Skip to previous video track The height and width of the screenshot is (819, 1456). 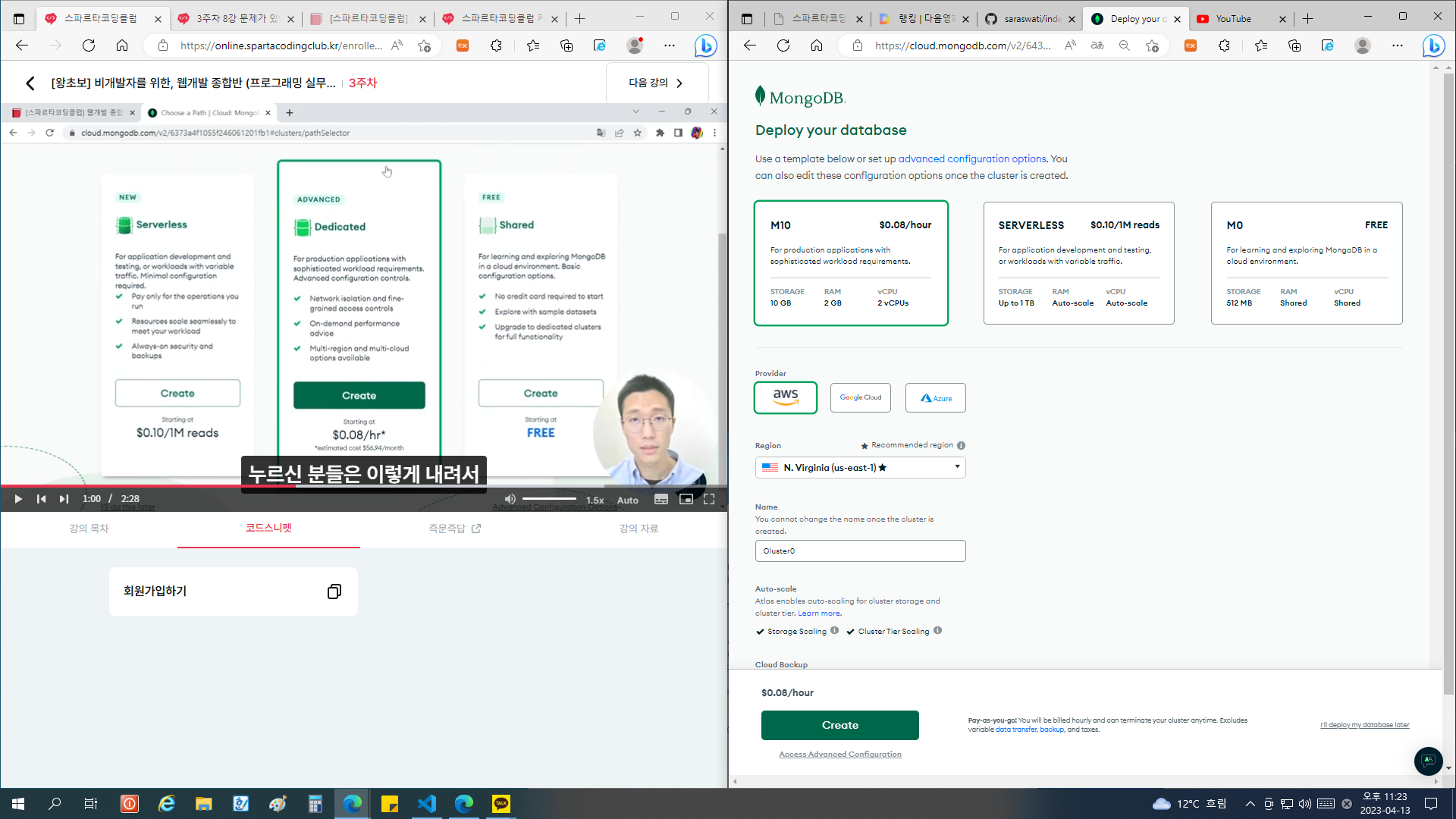tap(41, 499)
